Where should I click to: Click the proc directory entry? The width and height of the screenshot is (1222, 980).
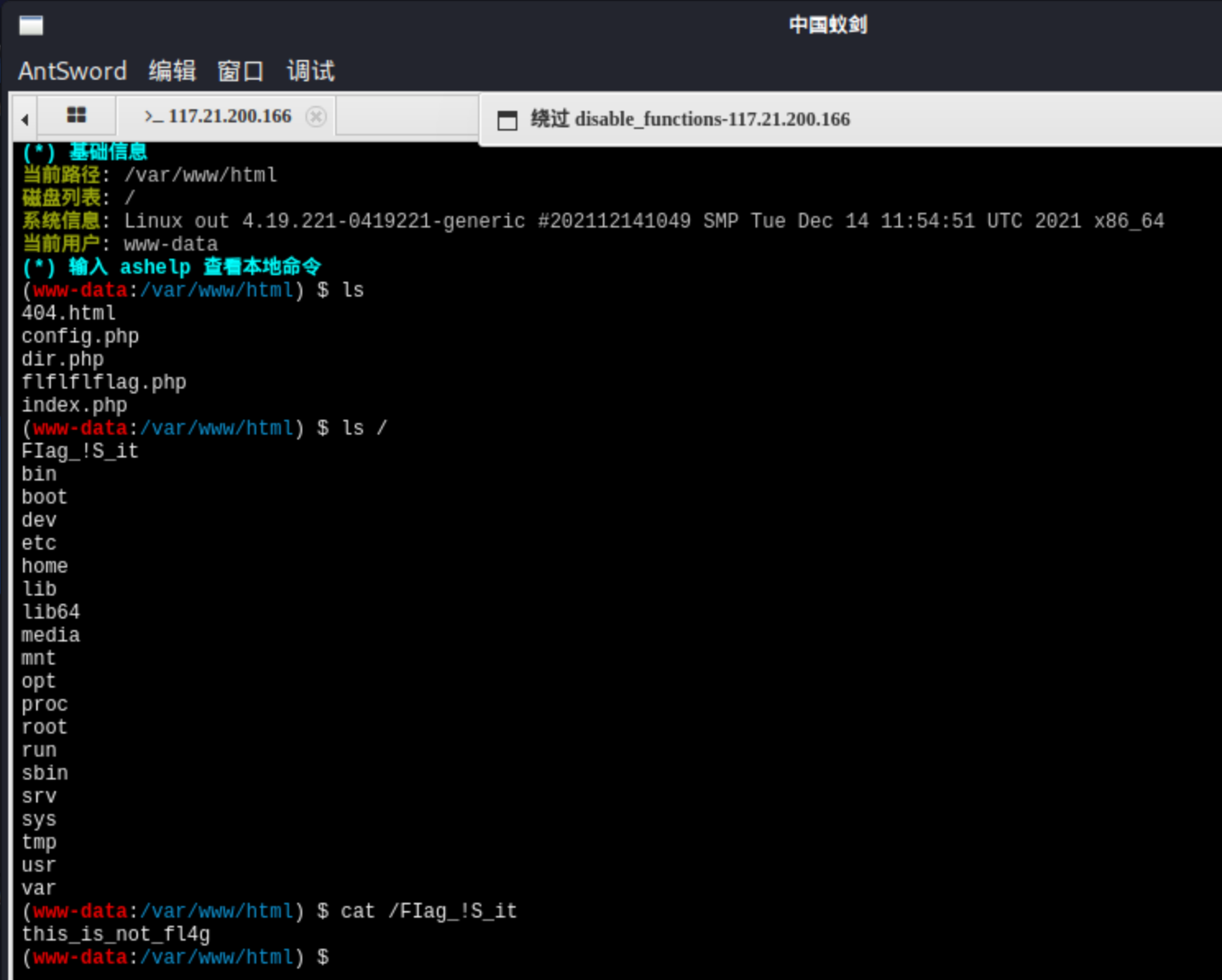pos(45,704)
